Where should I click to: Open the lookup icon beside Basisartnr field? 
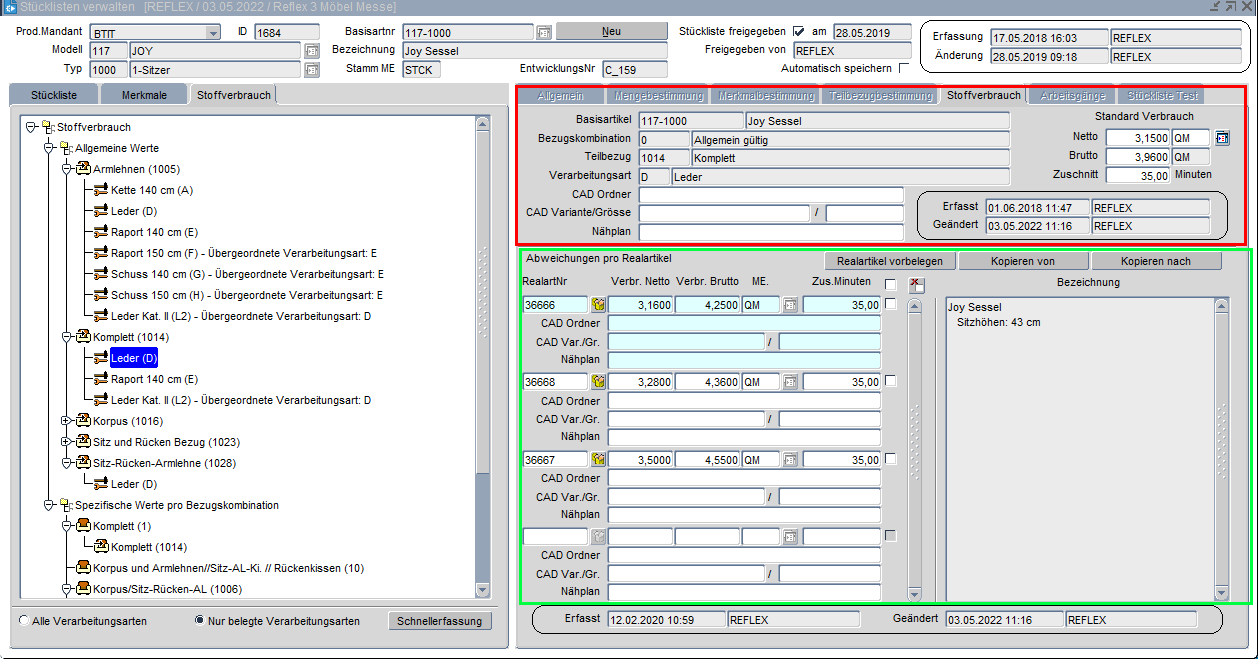[544, 32]
